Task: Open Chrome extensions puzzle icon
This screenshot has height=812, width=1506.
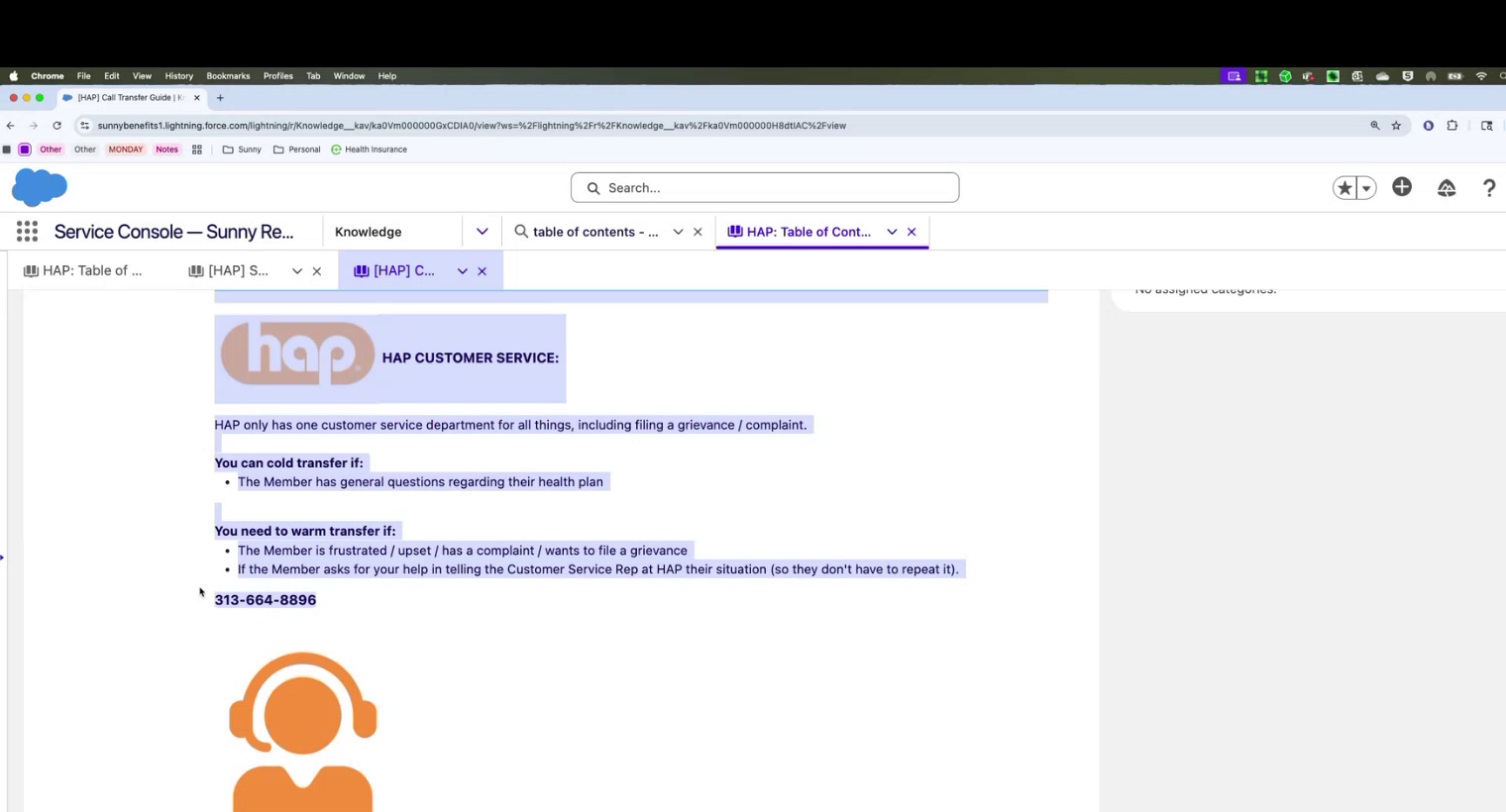Action: click(1452, 126)
